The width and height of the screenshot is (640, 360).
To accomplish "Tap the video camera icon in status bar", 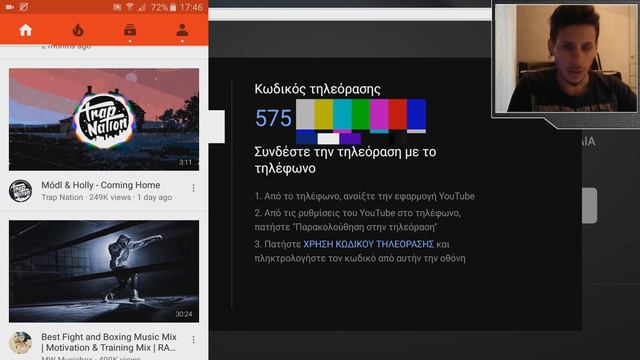I will [x=10, y=7].
